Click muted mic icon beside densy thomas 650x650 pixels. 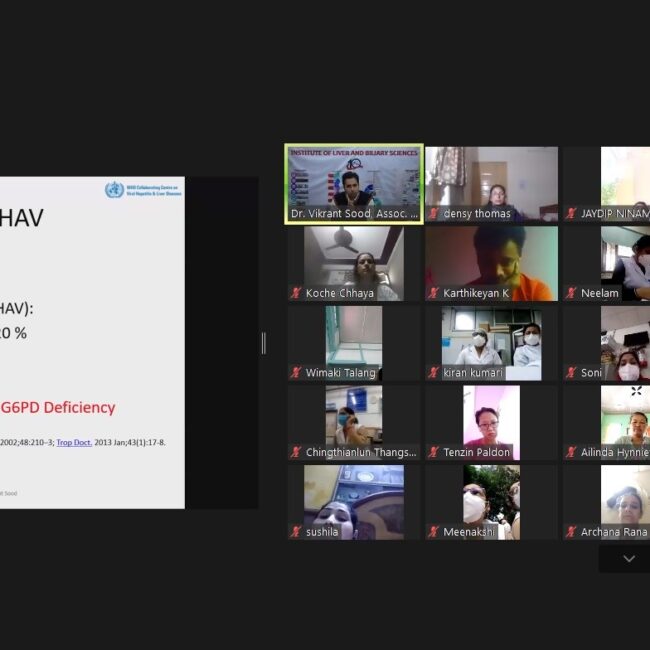click(x=434, y=214)
